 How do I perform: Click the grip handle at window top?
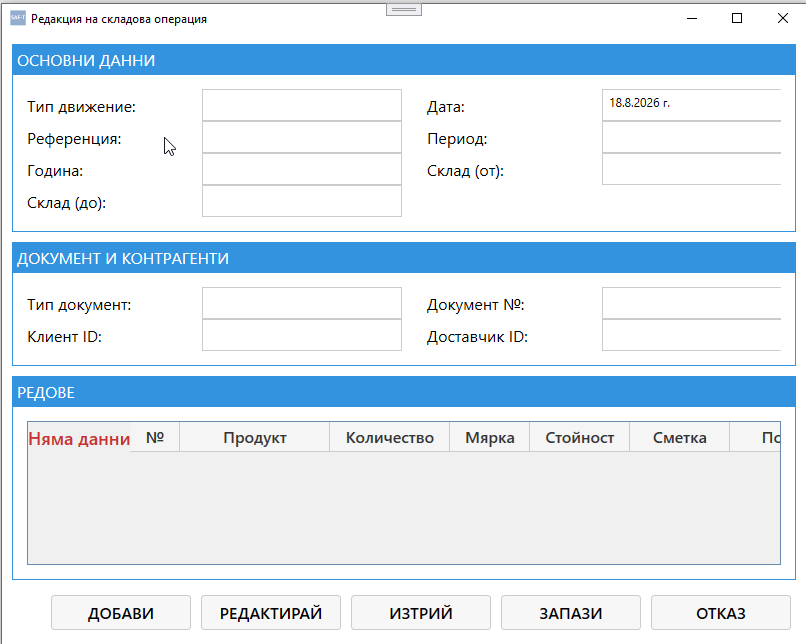pos(404,10)
